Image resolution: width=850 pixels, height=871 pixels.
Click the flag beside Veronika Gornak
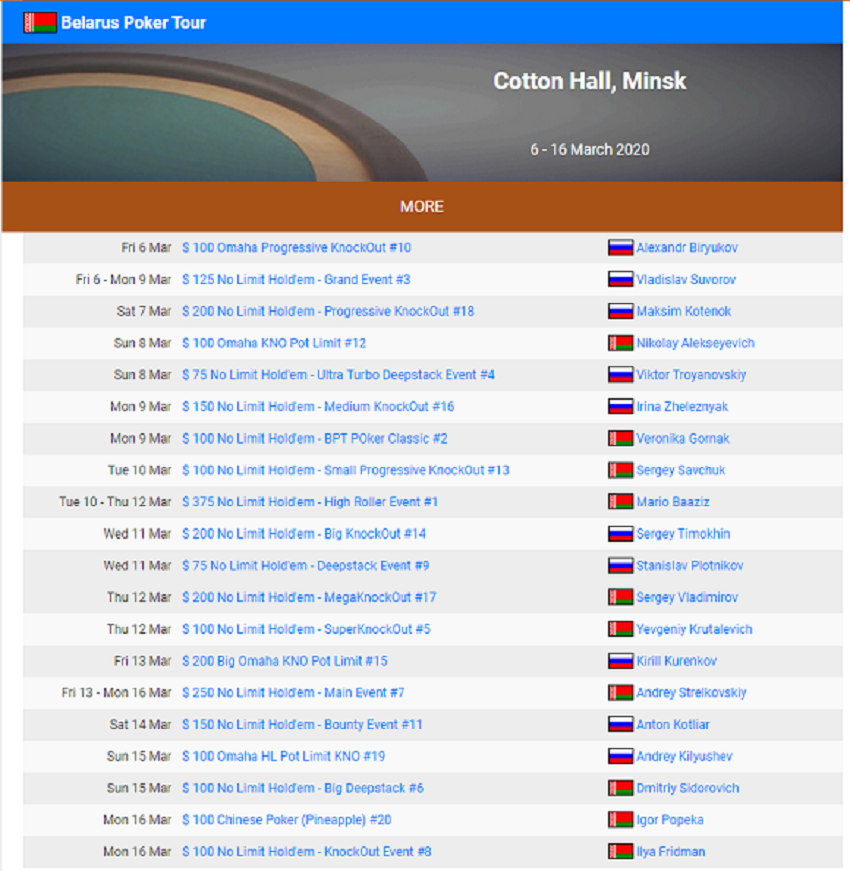click(x=620, y=439)
